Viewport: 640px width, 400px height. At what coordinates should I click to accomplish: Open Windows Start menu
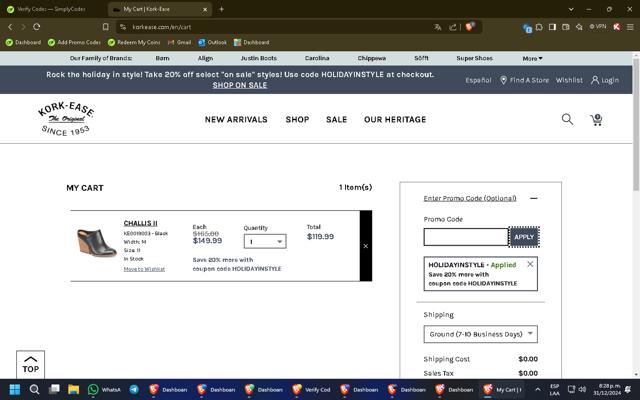tap(15, 389)
